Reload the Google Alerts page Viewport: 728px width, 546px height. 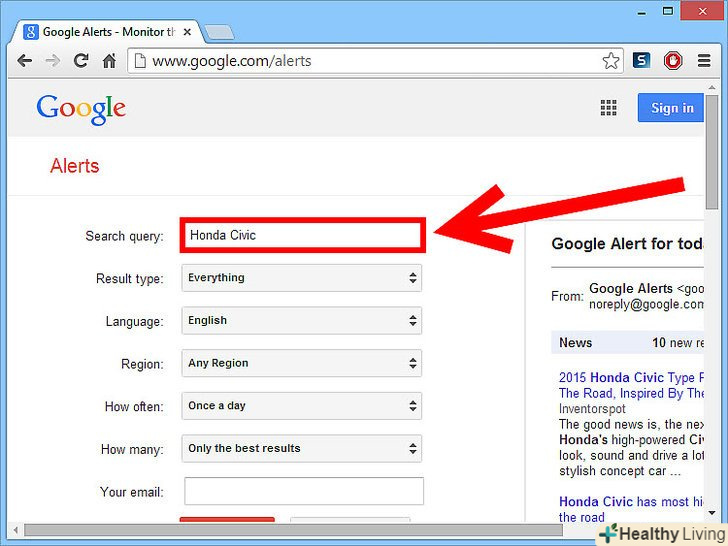pyautogui.click(x=81, y=60)
